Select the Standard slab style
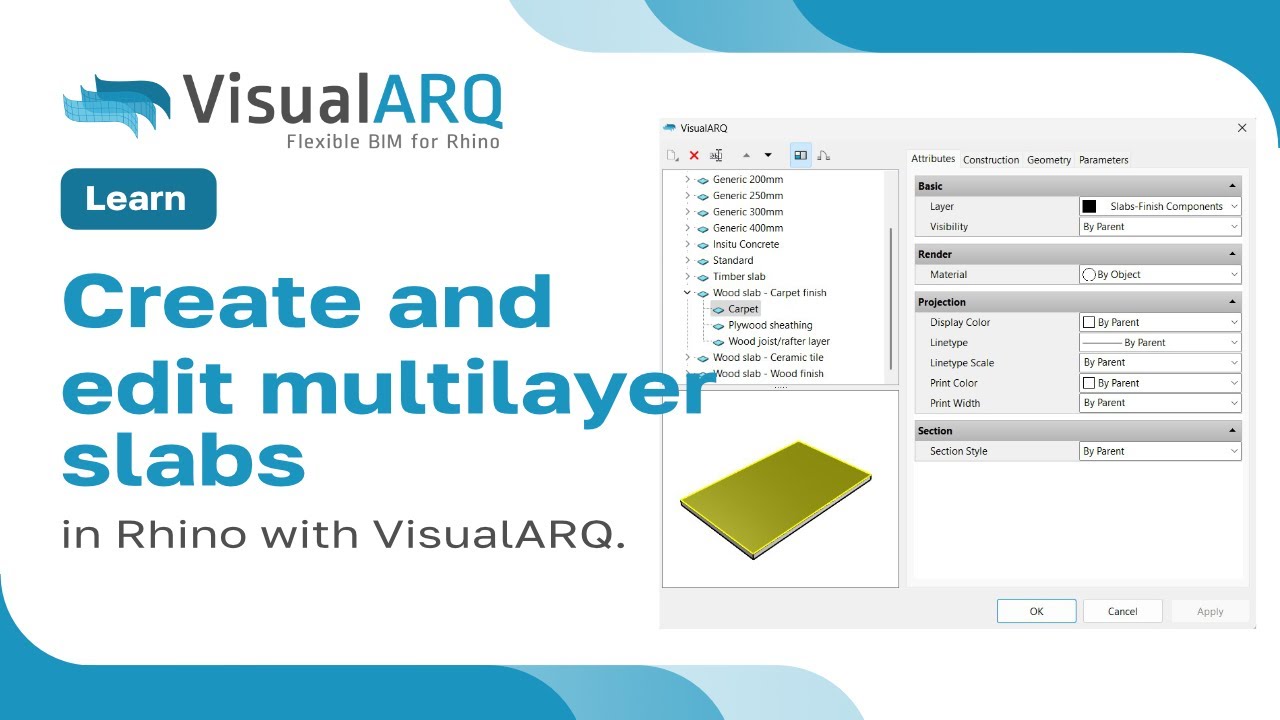This screenshot has height=720, width=1280. (733, 261)
